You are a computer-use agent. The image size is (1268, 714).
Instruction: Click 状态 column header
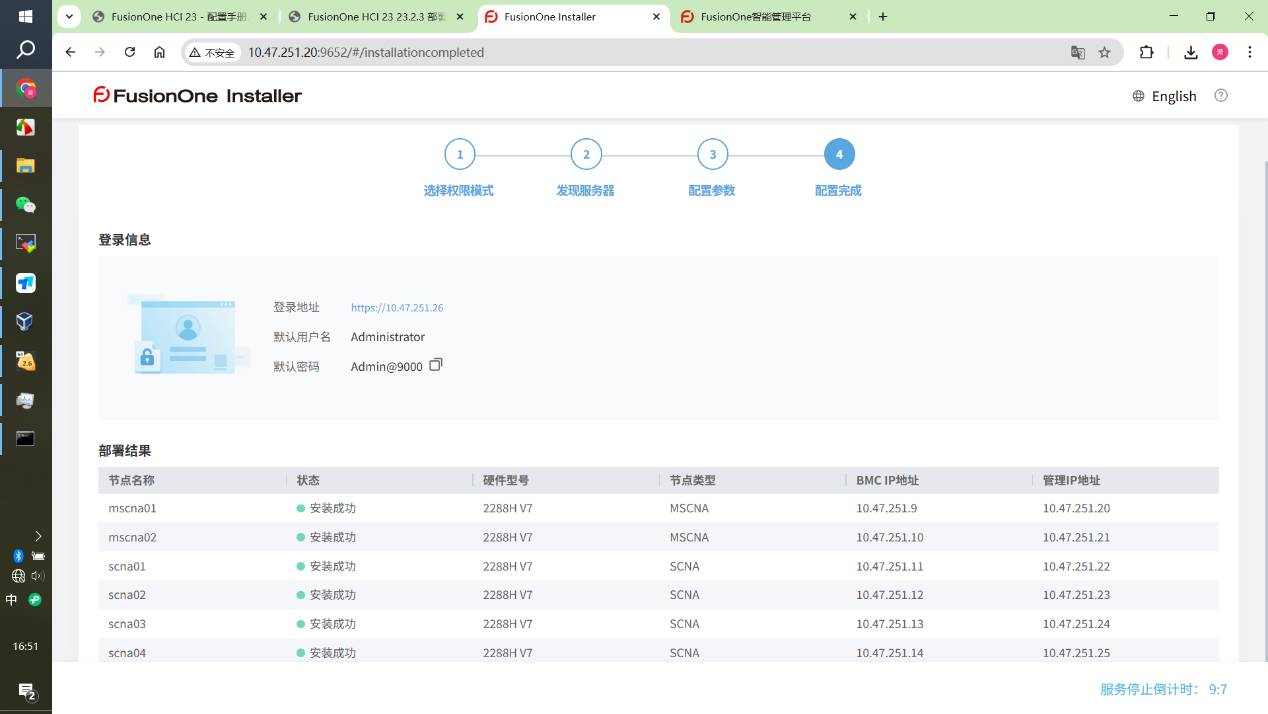pyautogui.click(x=308, y=480)
